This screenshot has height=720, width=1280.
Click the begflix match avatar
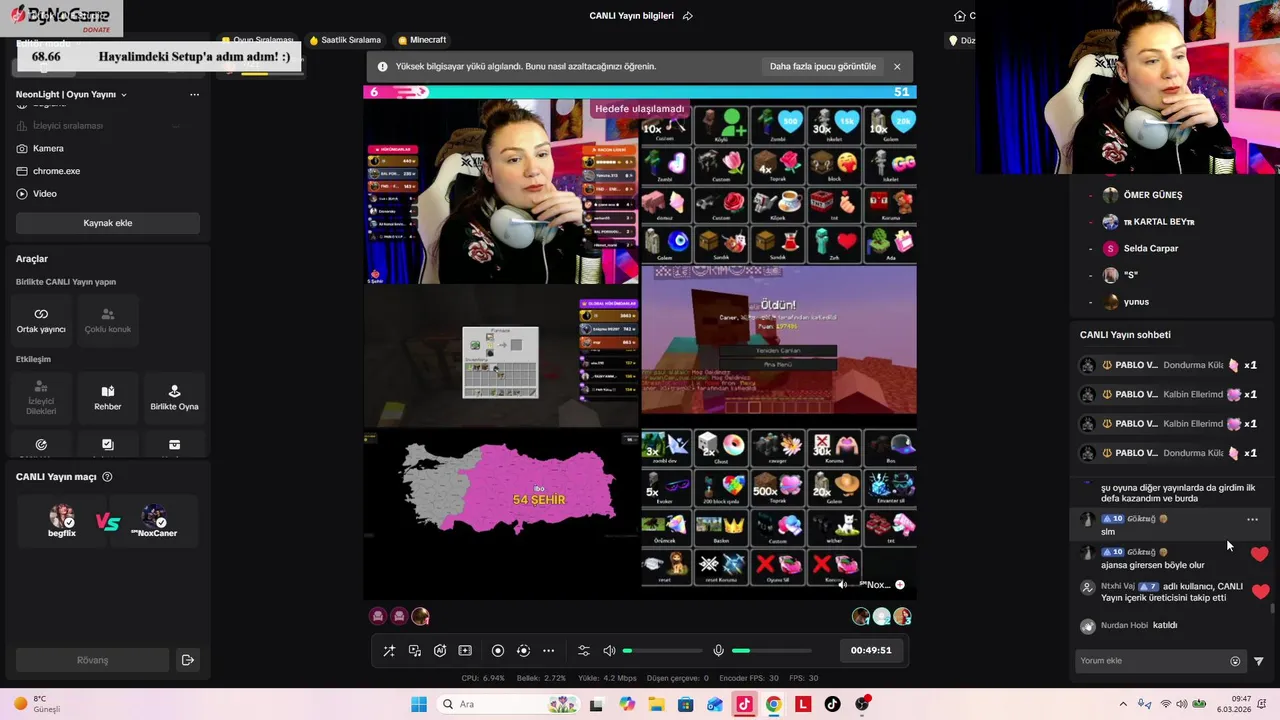click(62, 519)
